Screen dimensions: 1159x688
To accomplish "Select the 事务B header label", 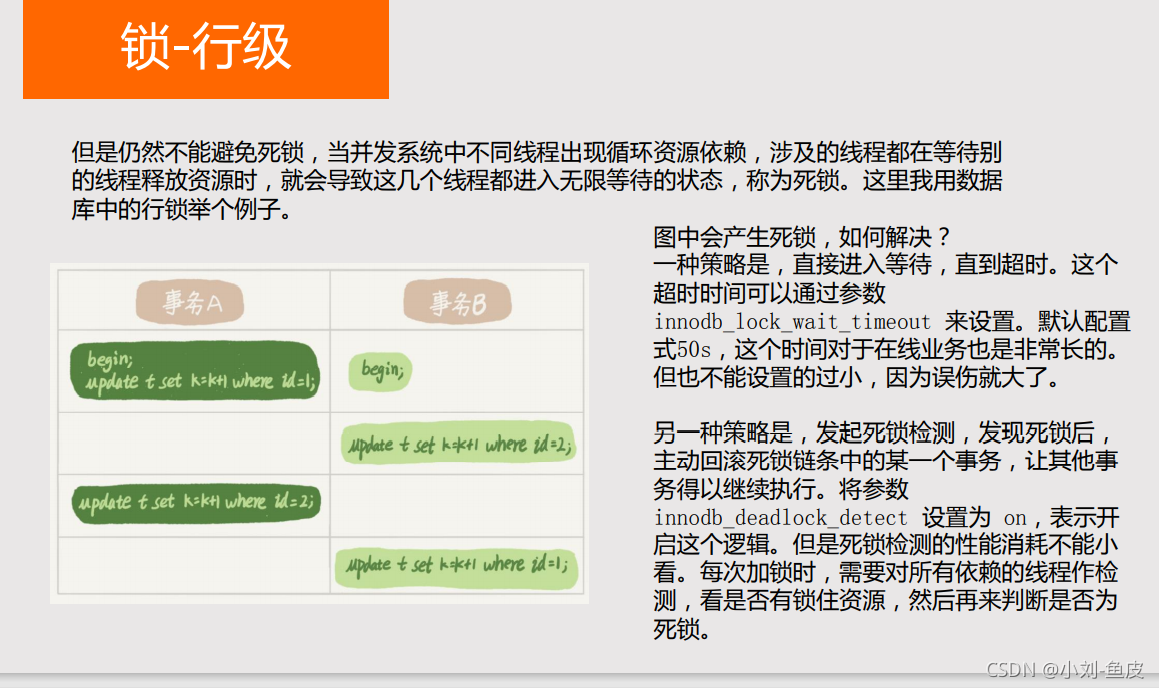I will pyautogui.click(x=458, y=302).
